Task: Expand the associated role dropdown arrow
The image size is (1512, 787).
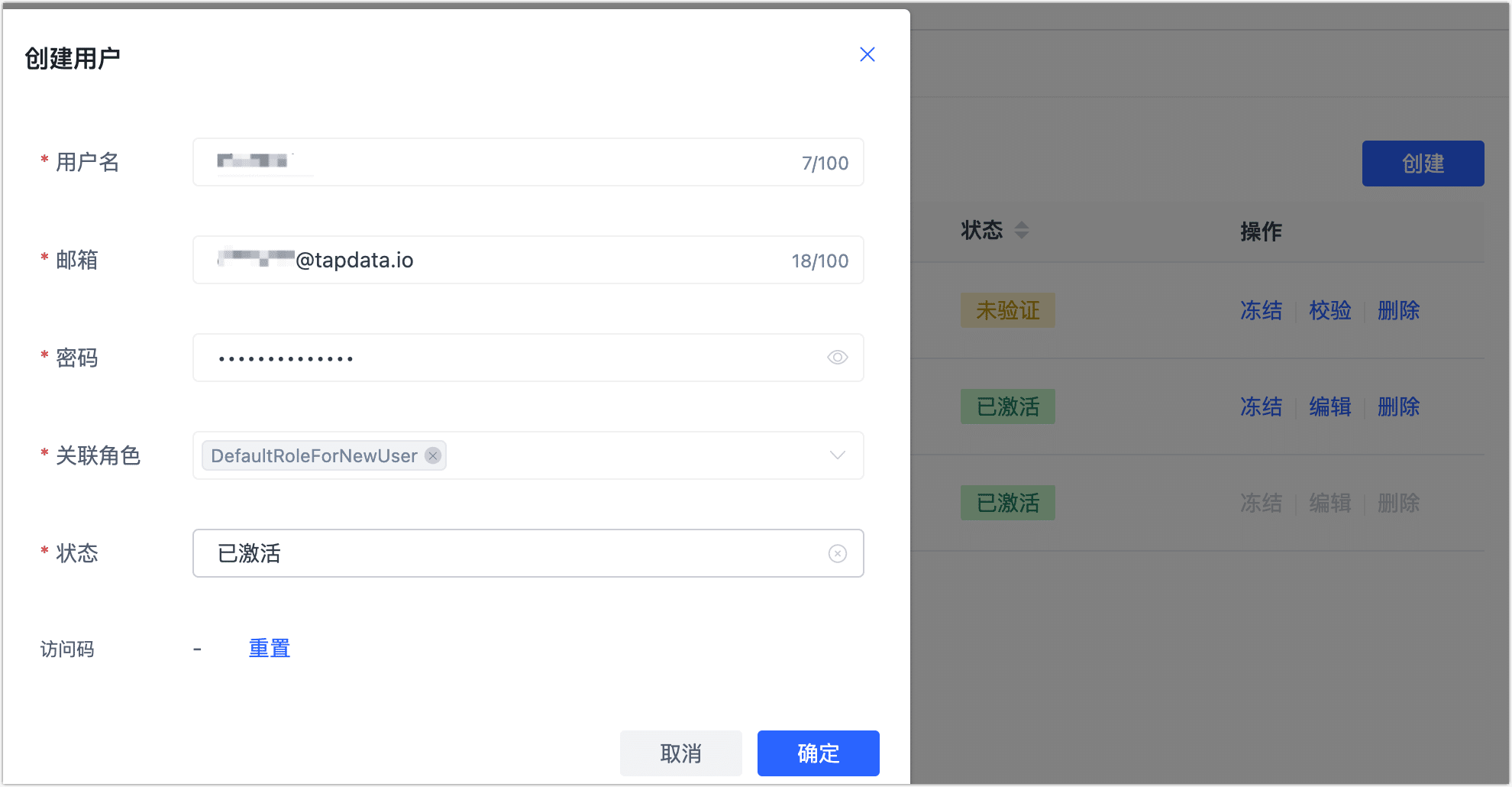Action: [x=837, y=455]
